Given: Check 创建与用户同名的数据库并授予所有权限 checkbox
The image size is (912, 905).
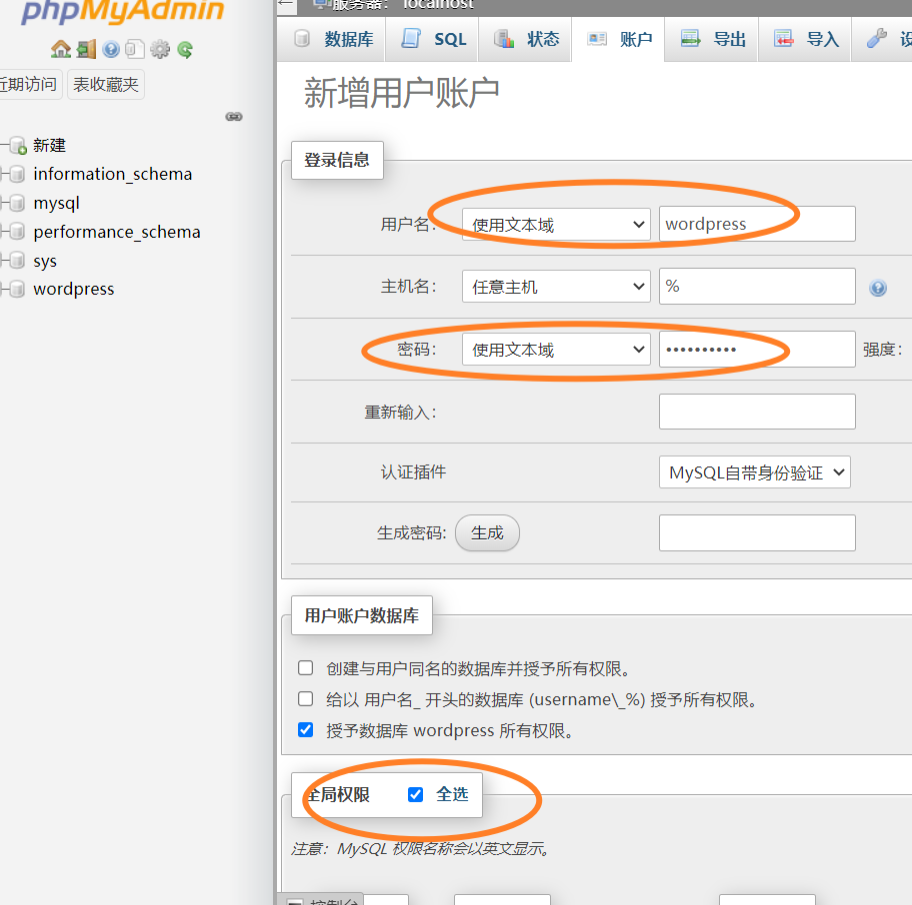Looking at the screenshot, I should (305, 668).
